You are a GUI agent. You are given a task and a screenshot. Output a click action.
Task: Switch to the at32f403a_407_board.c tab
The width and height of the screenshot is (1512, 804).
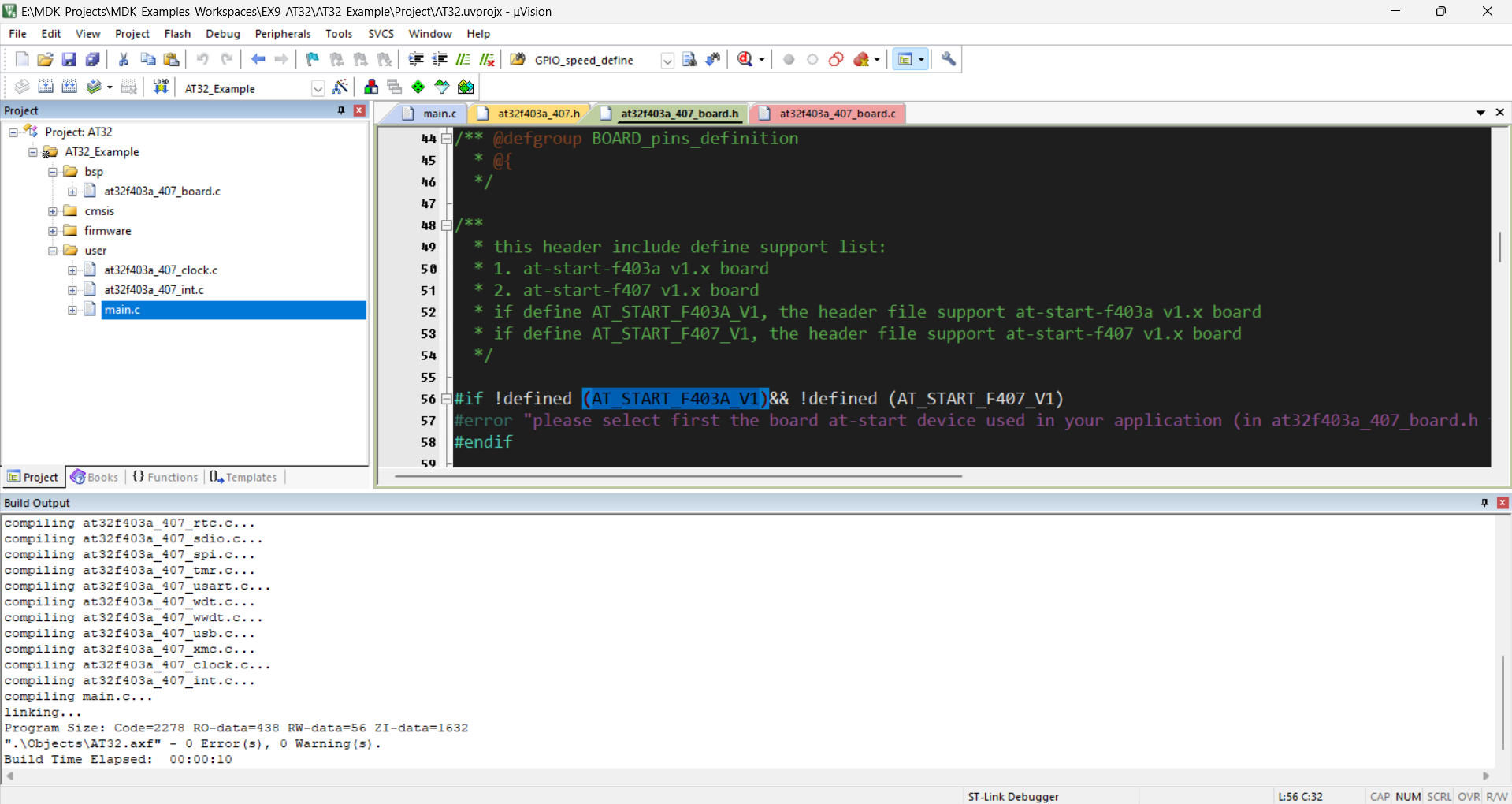tap(829, 114)
